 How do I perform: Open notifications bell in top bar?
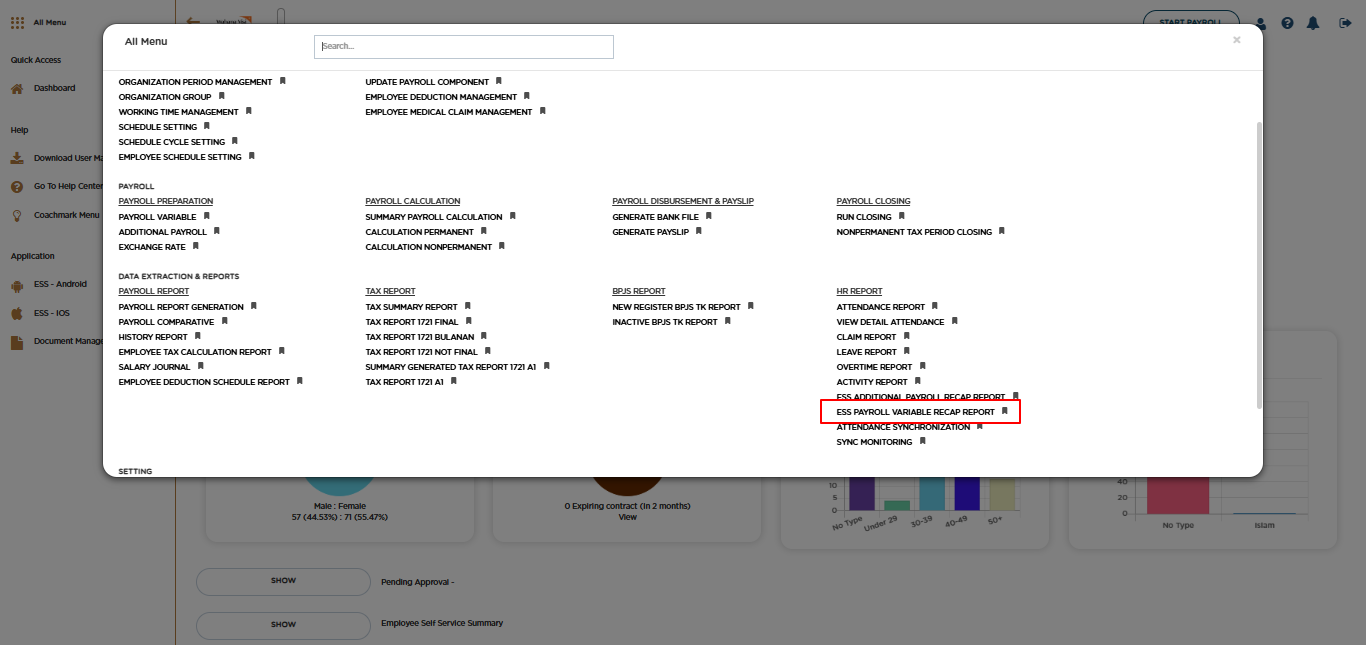[x=1313, y=23]
